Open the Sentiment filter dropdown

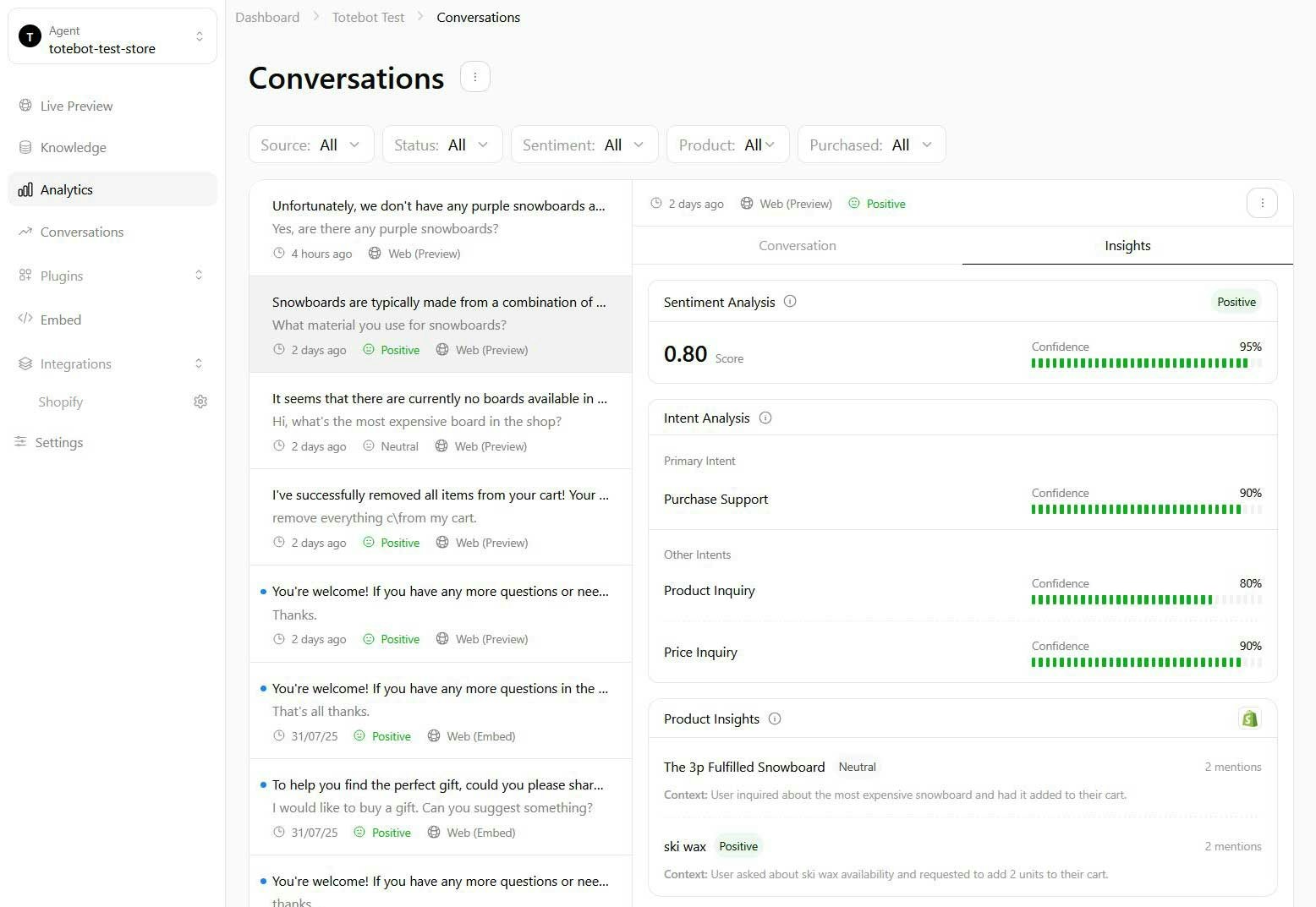(x=584, y=144)
